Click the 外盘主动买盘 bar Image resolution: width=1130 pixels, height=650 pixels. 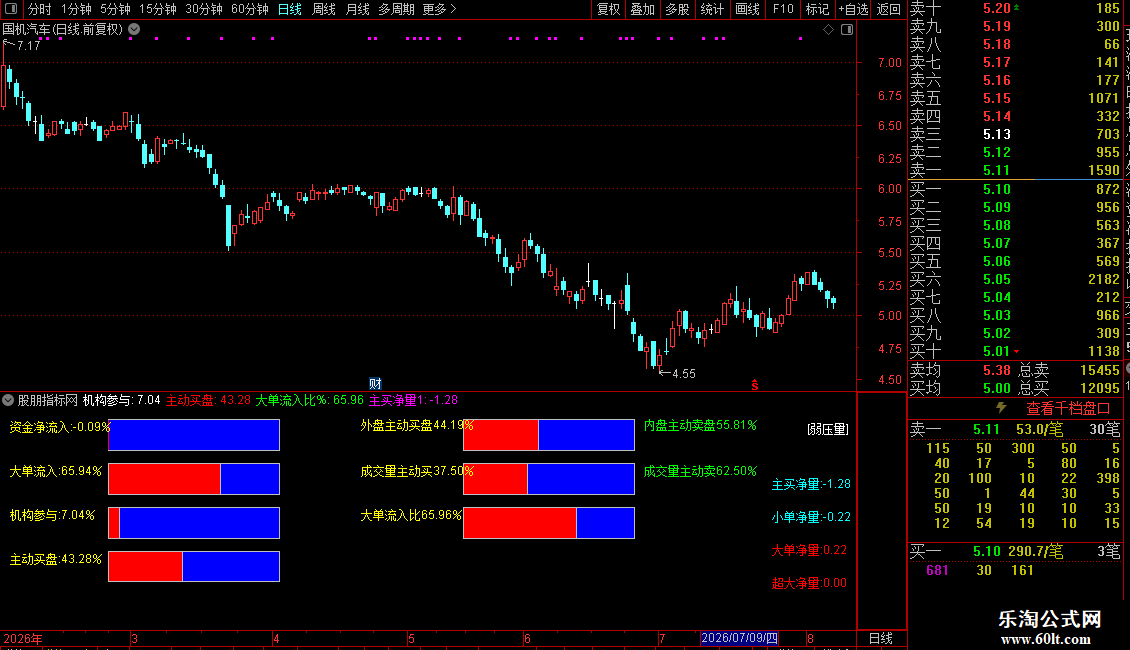[x=548, y=435]
